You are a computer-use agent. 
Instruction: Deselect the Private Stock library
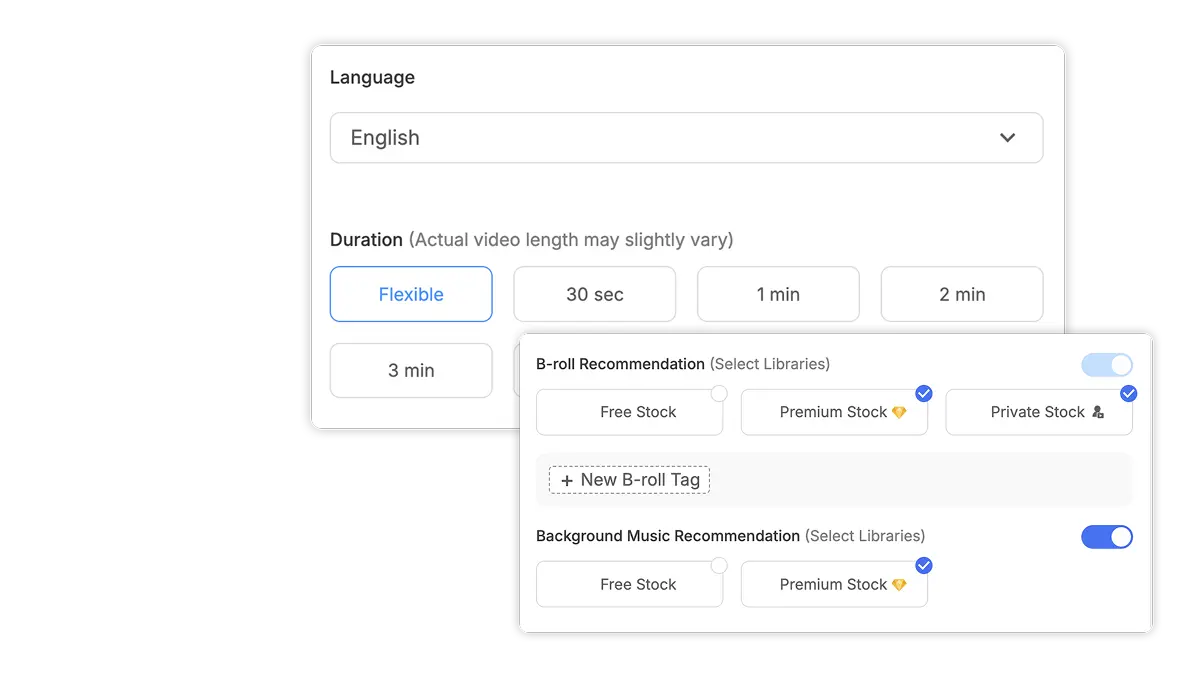[x=1039, y=412]
